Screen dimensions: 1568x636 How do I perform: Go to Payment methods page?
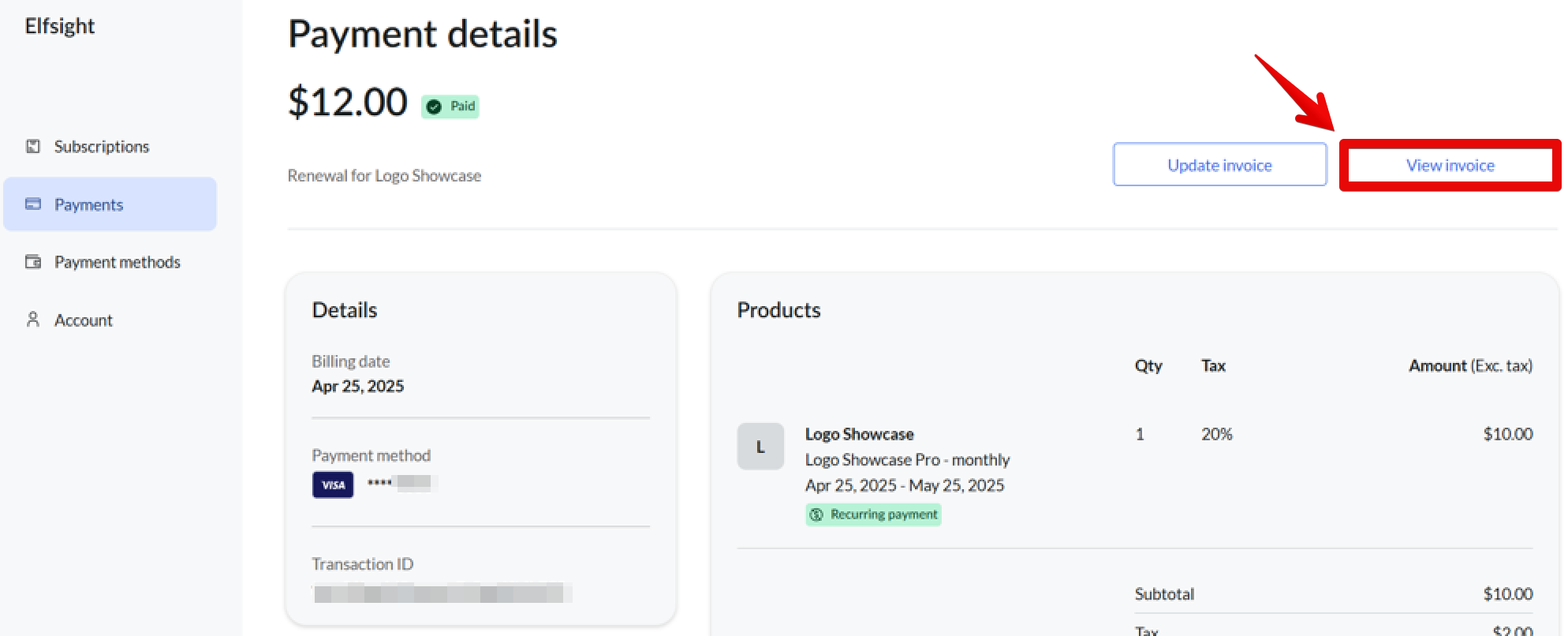(117, 262)
